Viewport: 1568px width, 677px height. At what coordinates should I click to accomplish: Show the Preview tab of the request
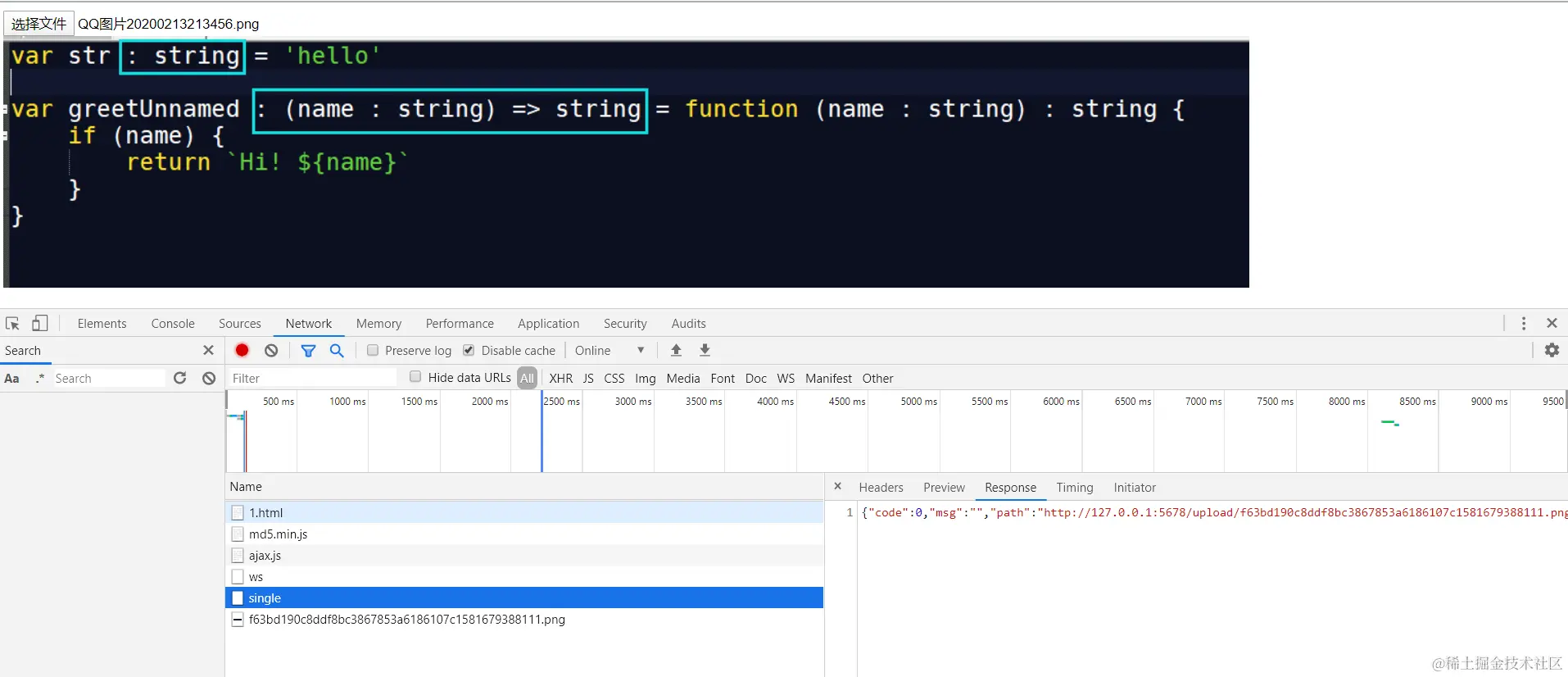[944, 487]
